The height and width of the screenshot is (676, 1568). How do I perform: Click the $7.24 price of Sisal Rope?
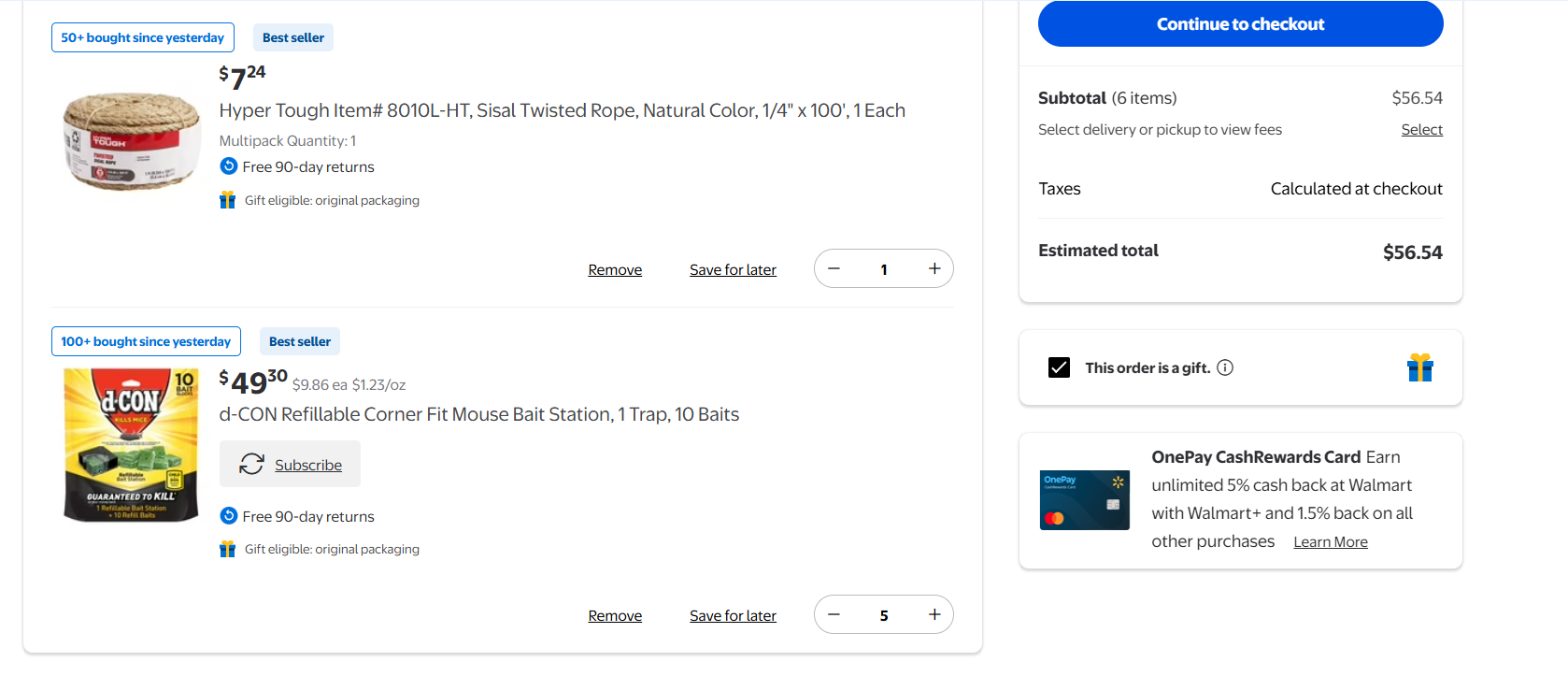tap(242, 78)
